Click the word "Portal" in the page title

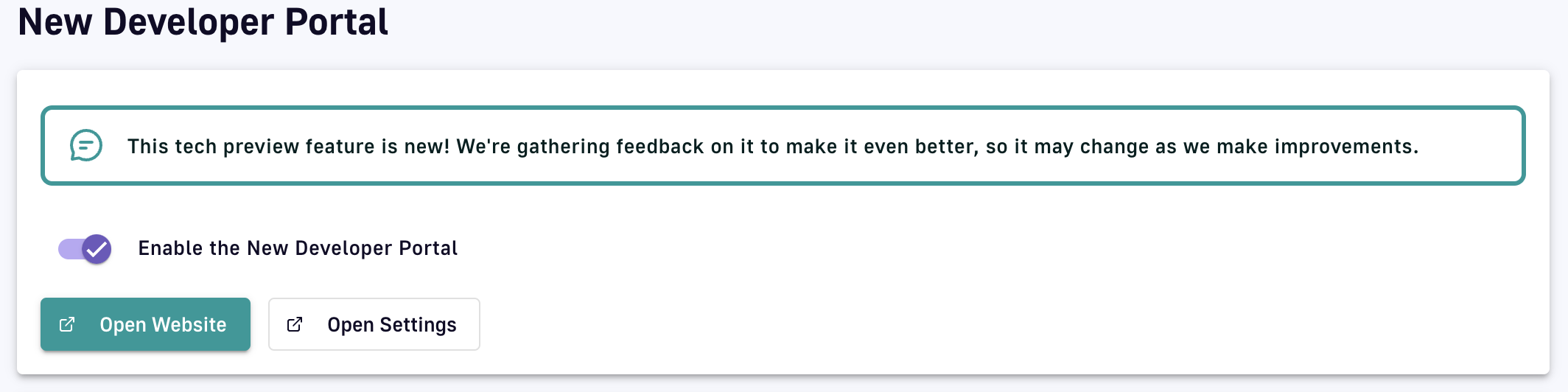point(336,22)
